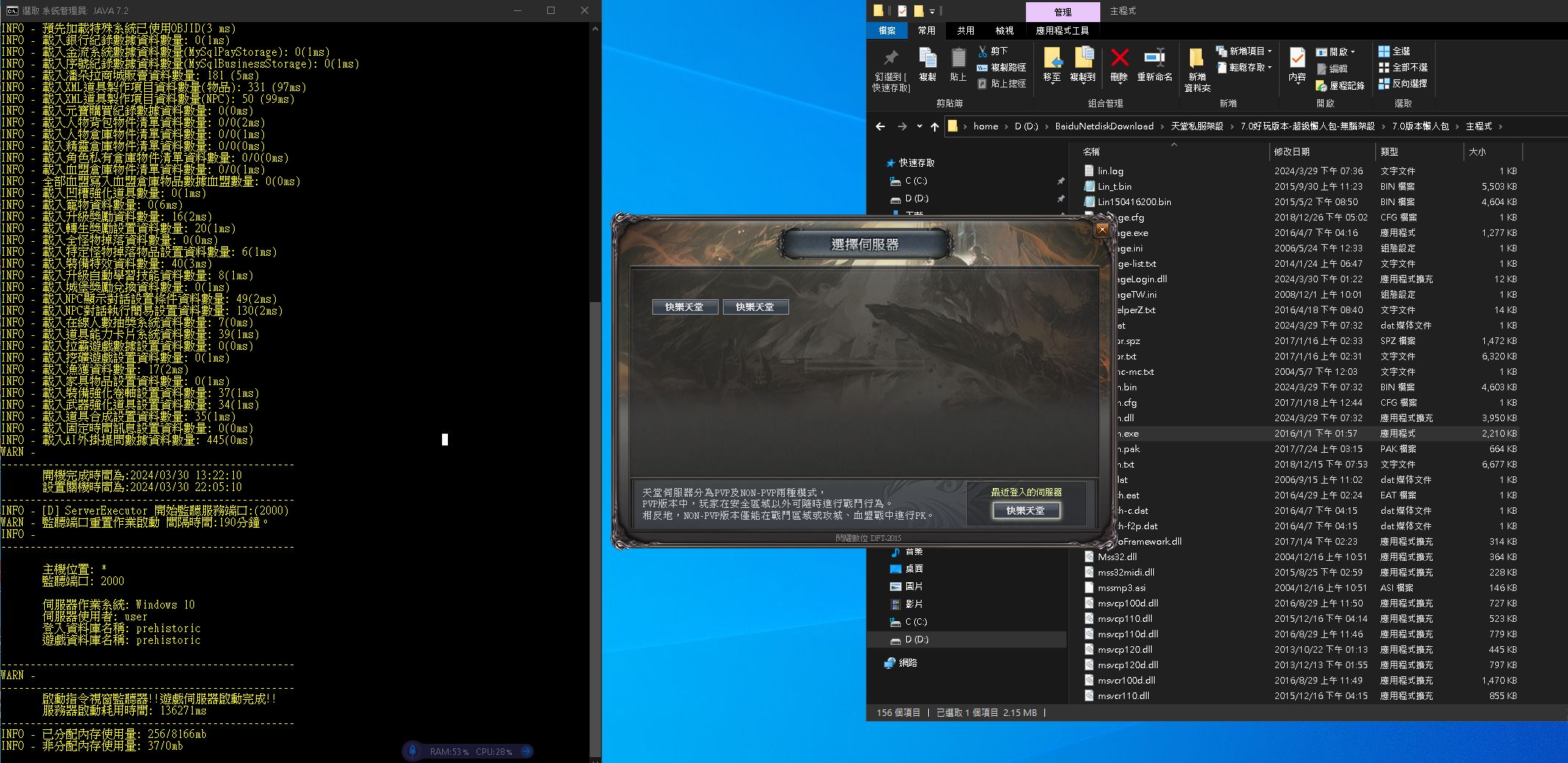Select 快速存取 in the navigation pane
Viewport: 1568px width, 763px height.
pyautogui.click(x=910, y=163)
